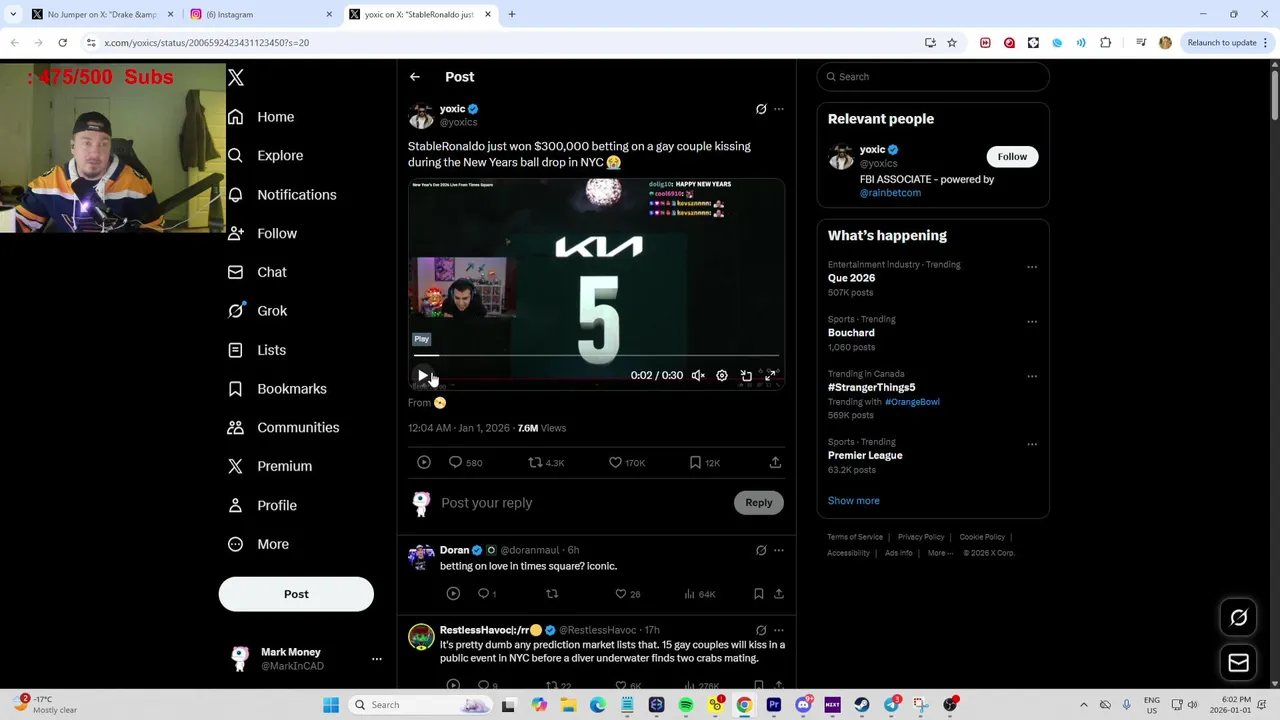The image size is (1280, 720).
Task: Open video settings gear
Action: (722, 376)
